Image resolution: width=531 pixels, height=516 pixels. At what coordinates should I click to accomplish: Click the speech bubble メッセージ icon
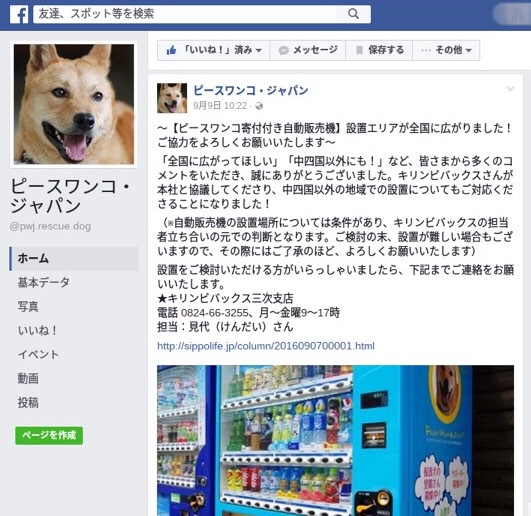(283, 50)
